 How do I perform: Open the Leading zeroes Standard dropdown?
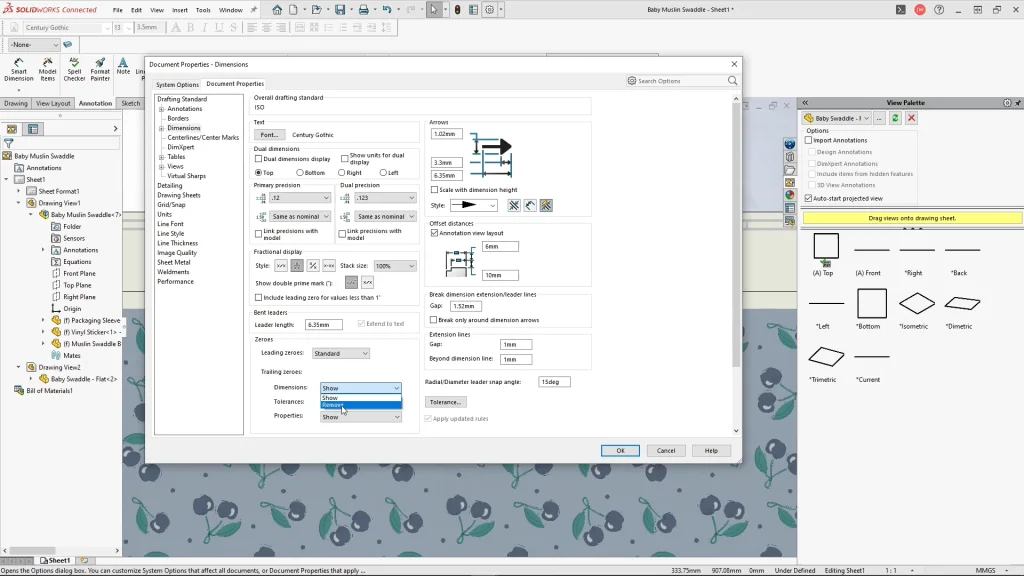pyautogui.click(x=340, y=353)
